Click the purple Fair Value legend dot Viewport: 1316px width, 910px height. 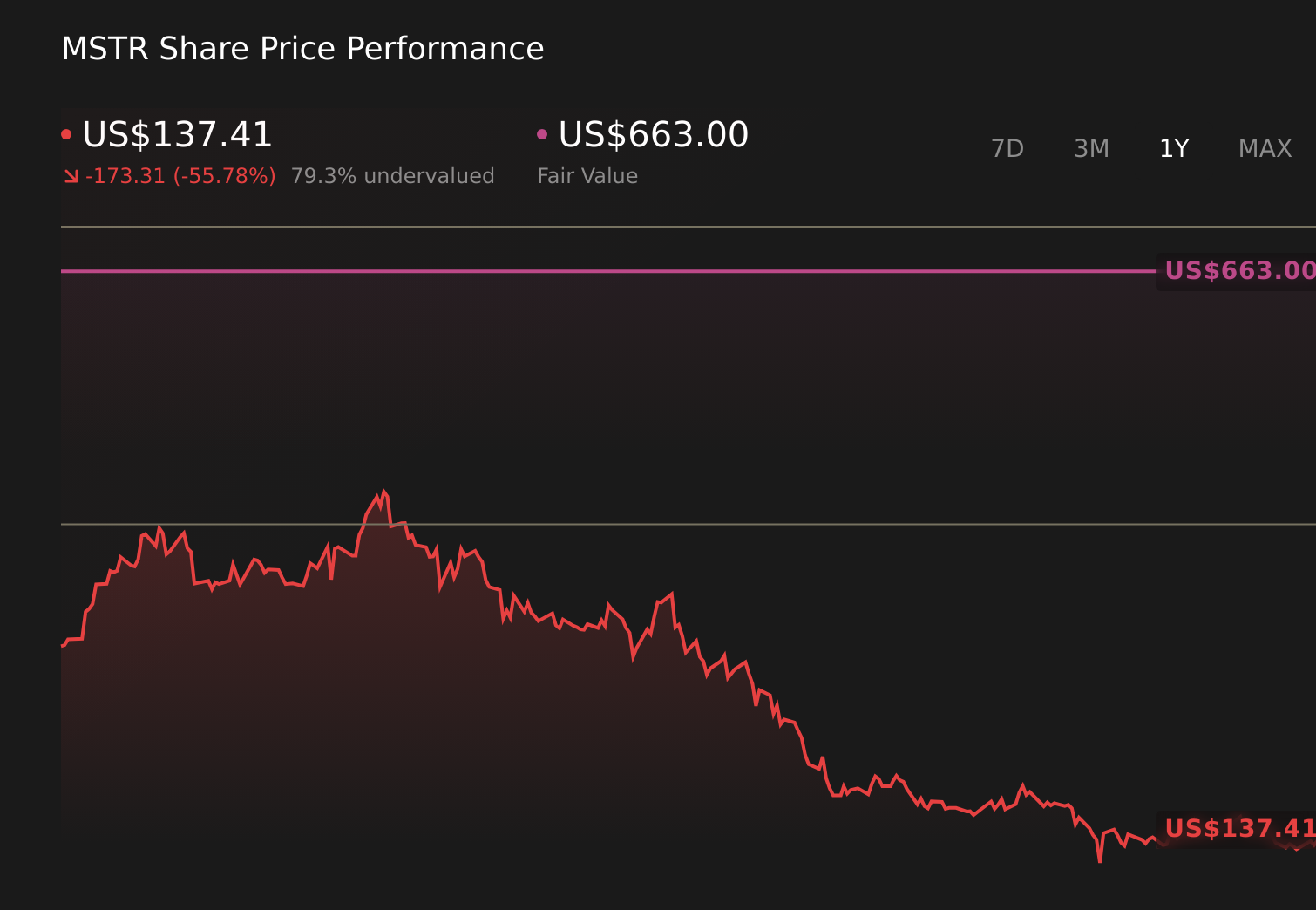click(x=542, y=132)
